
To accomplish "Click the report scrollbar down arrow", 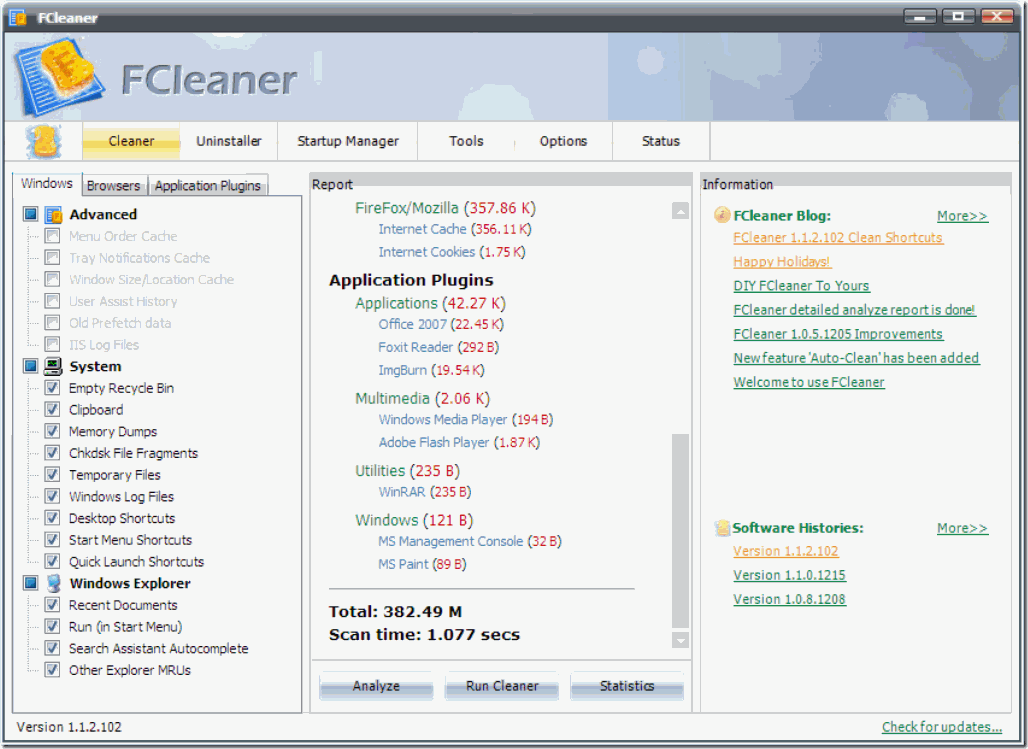I will (x=681, y=640).
